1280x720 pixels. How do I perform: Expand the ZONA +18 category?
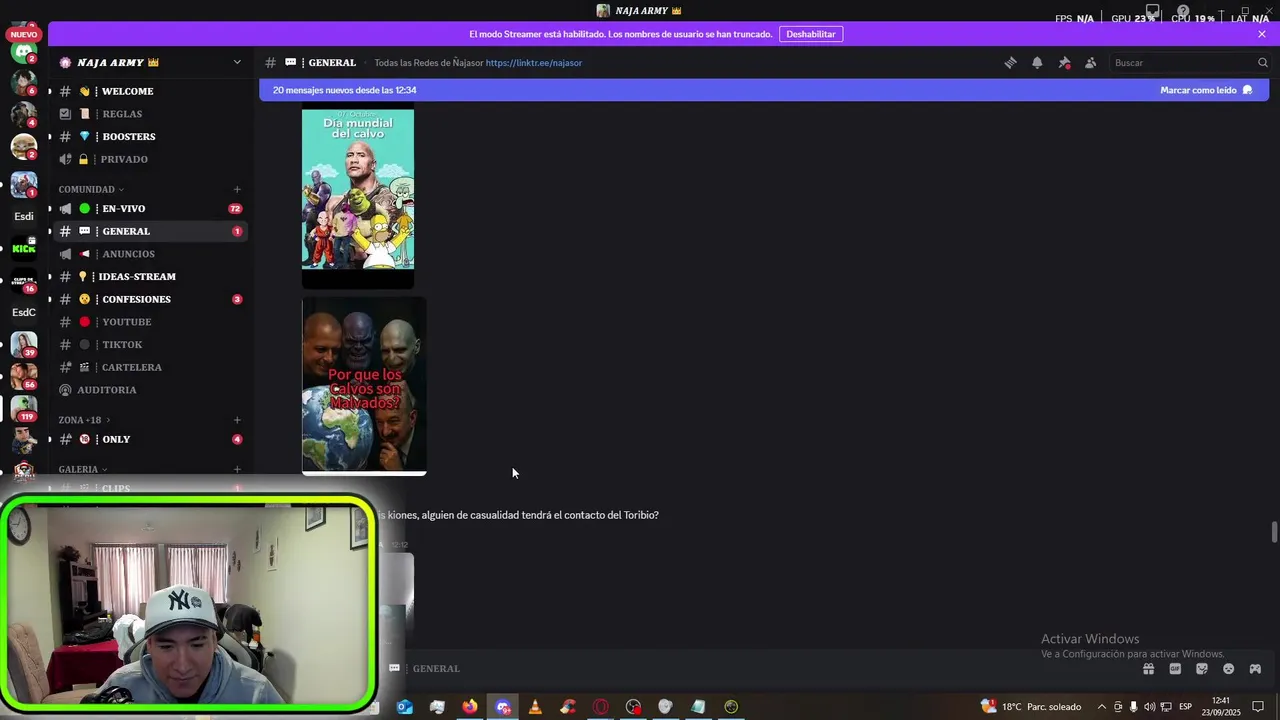pyautogui.click(x=84, y=420)
